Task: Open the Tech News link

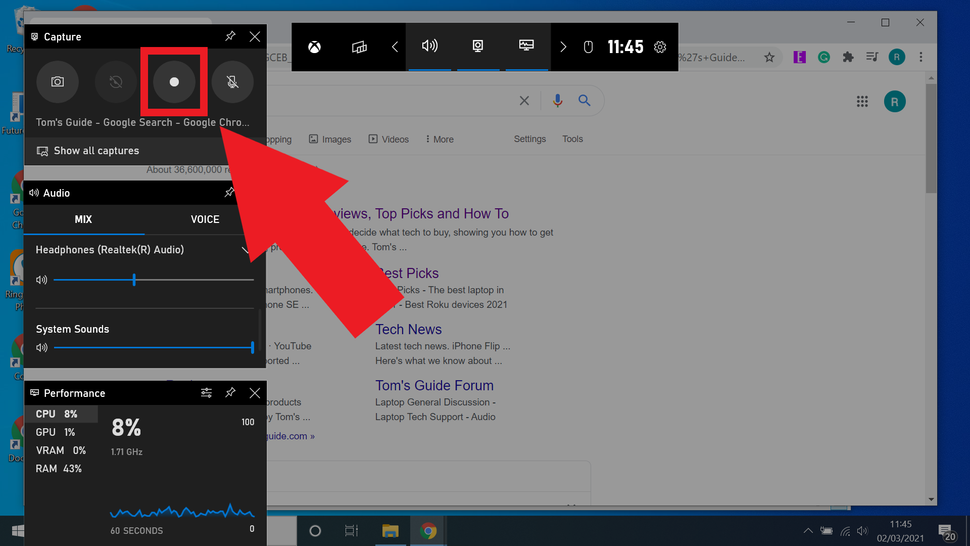Action: pyautogui.click(x=408, y=330)
